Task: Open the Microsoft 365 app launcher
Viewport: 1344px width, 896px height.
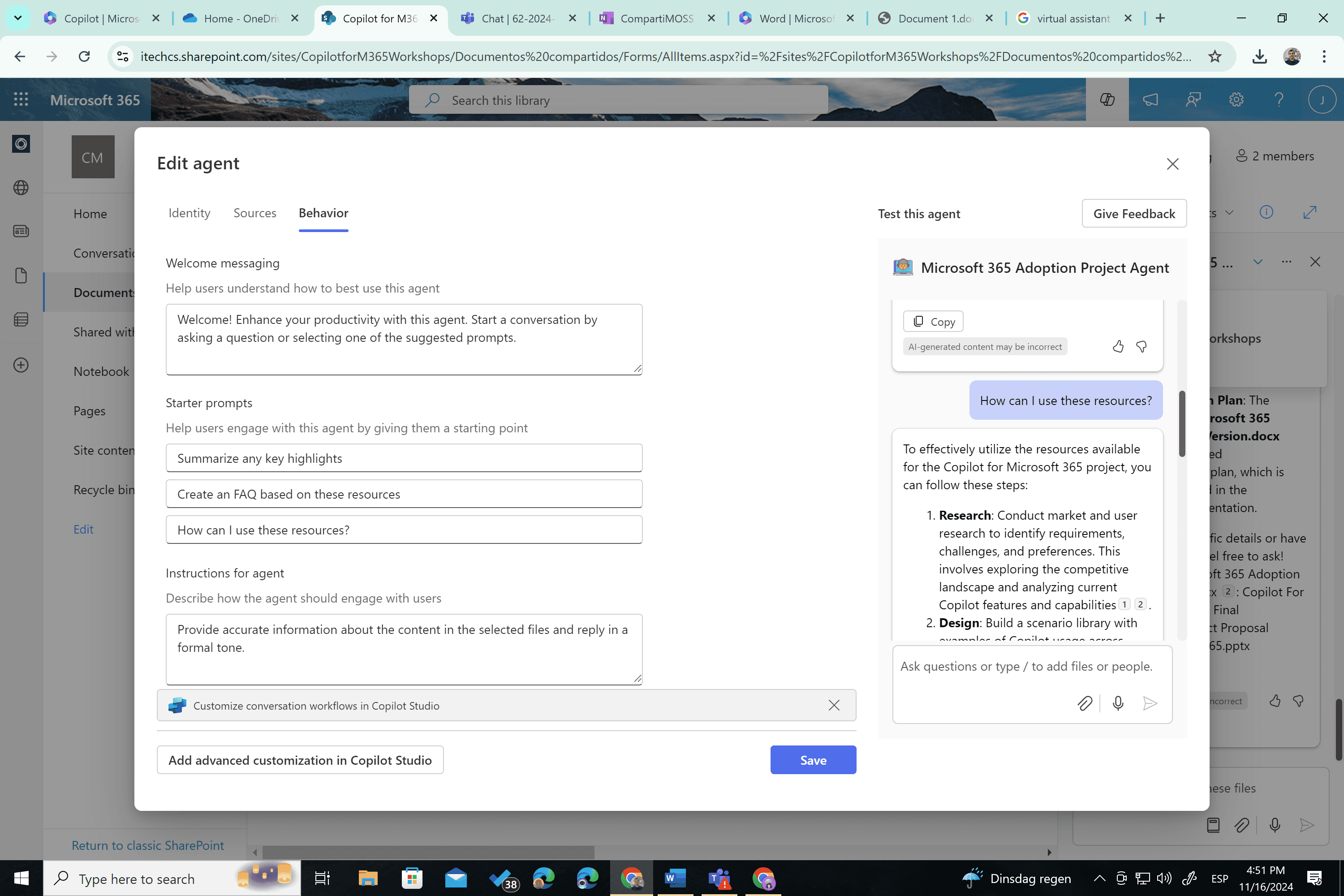Action: (21, 99)
